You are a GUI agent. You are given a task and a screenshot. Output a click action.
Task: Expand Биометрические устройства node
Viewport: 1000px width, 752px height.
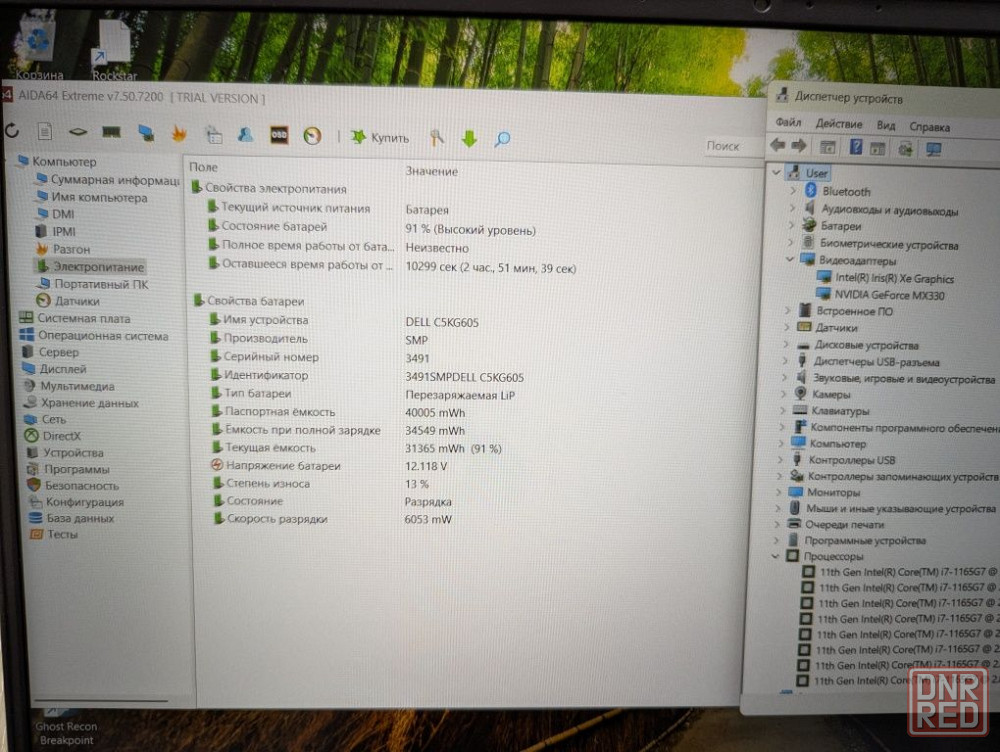(790, 242)
